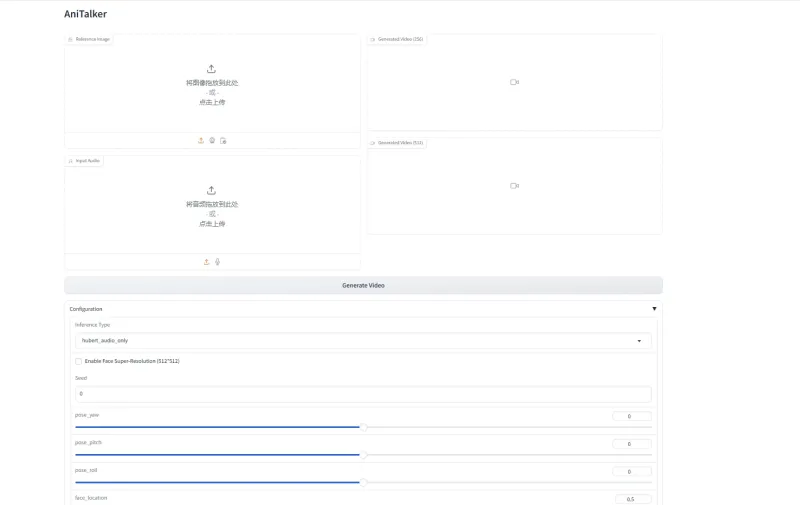Click the upload icon under Input Audio
800x505 pixels.
pos(206,262)
